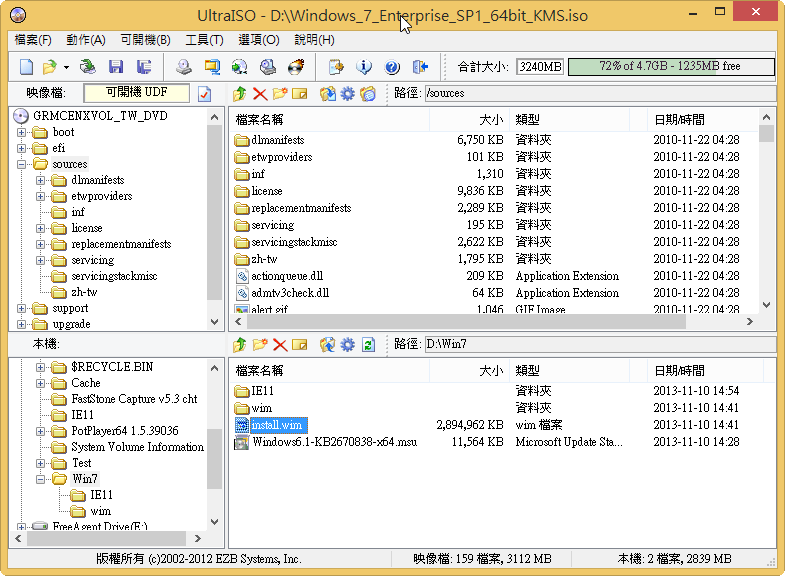The image size is (785, 576).
Task: Click the Compress ISO monitor icon
Action: 212,67
